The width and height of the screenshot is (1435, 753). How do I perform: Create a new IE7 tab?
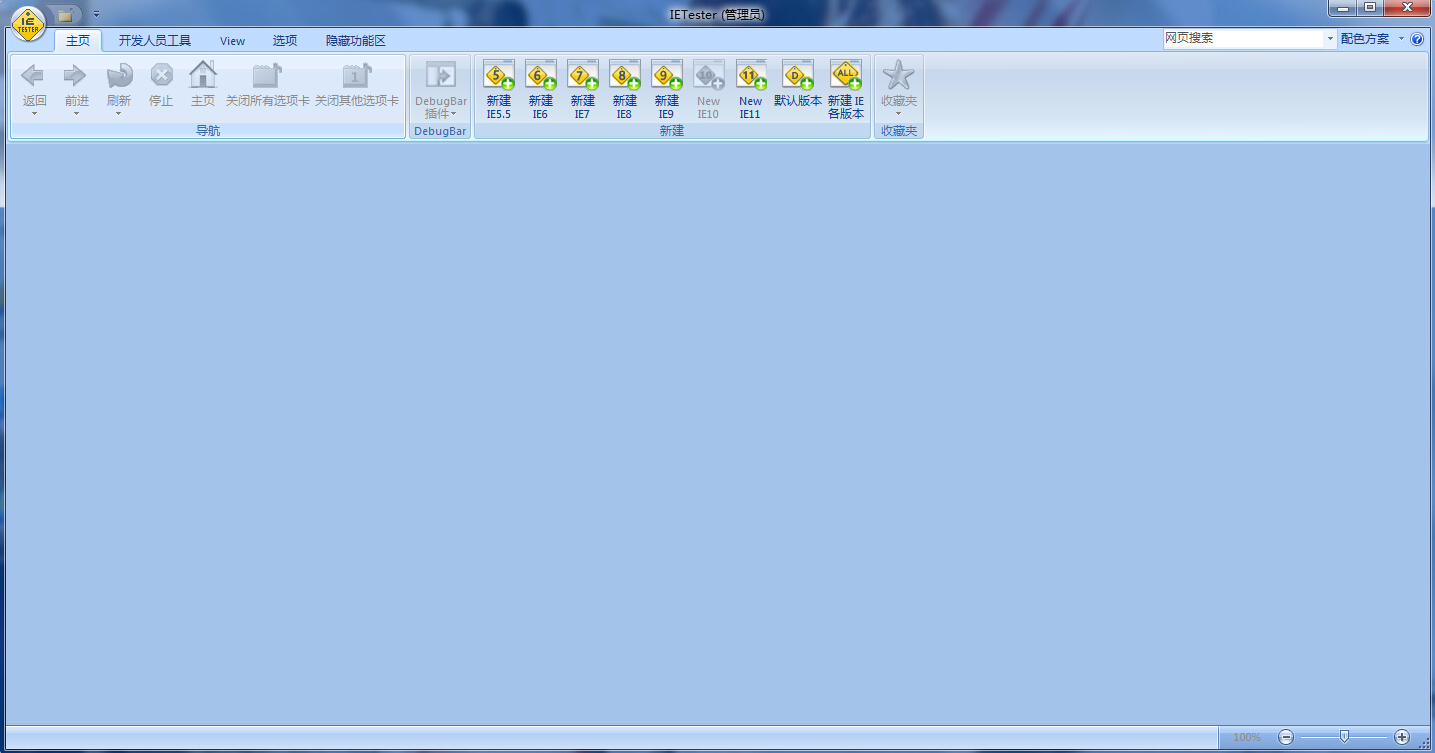583,90
